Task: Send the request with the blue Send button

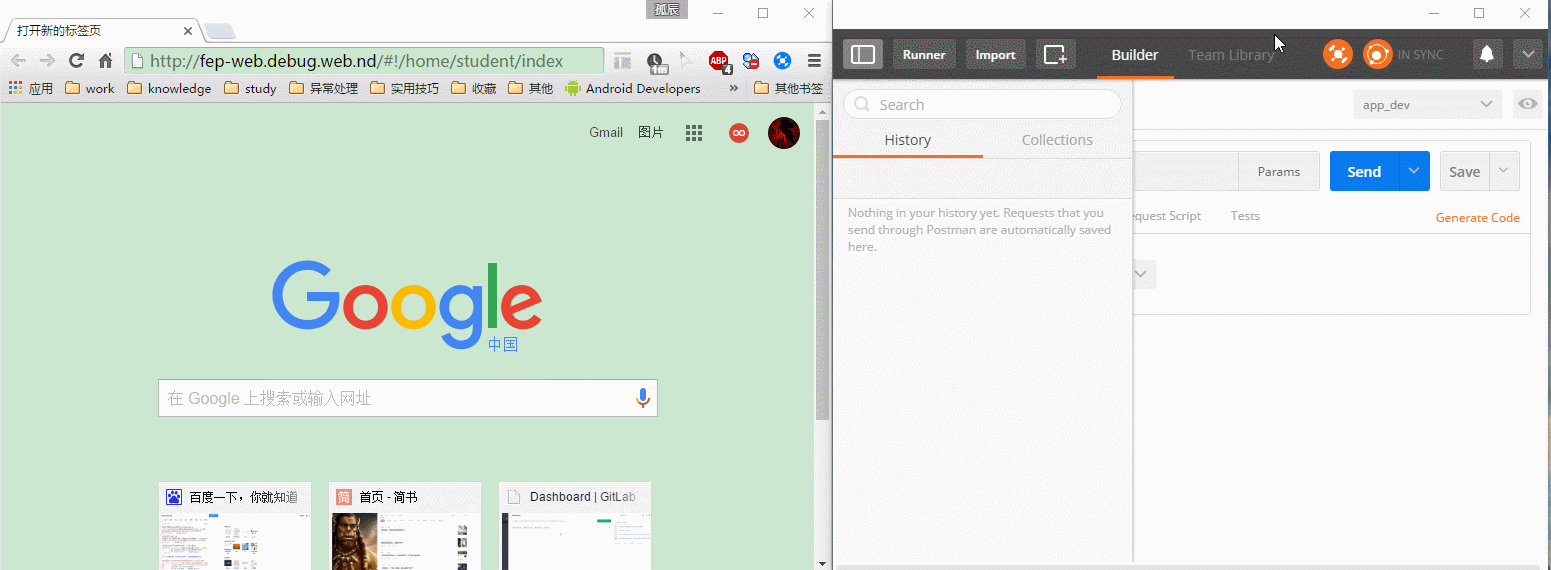Action: click(1364, 171)
